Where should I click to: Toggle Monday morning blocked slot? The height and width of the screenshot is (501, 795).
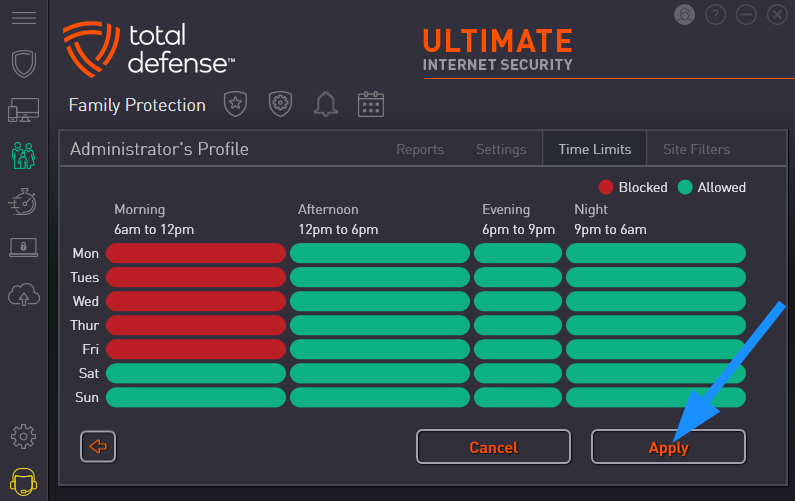pos(196,253)
